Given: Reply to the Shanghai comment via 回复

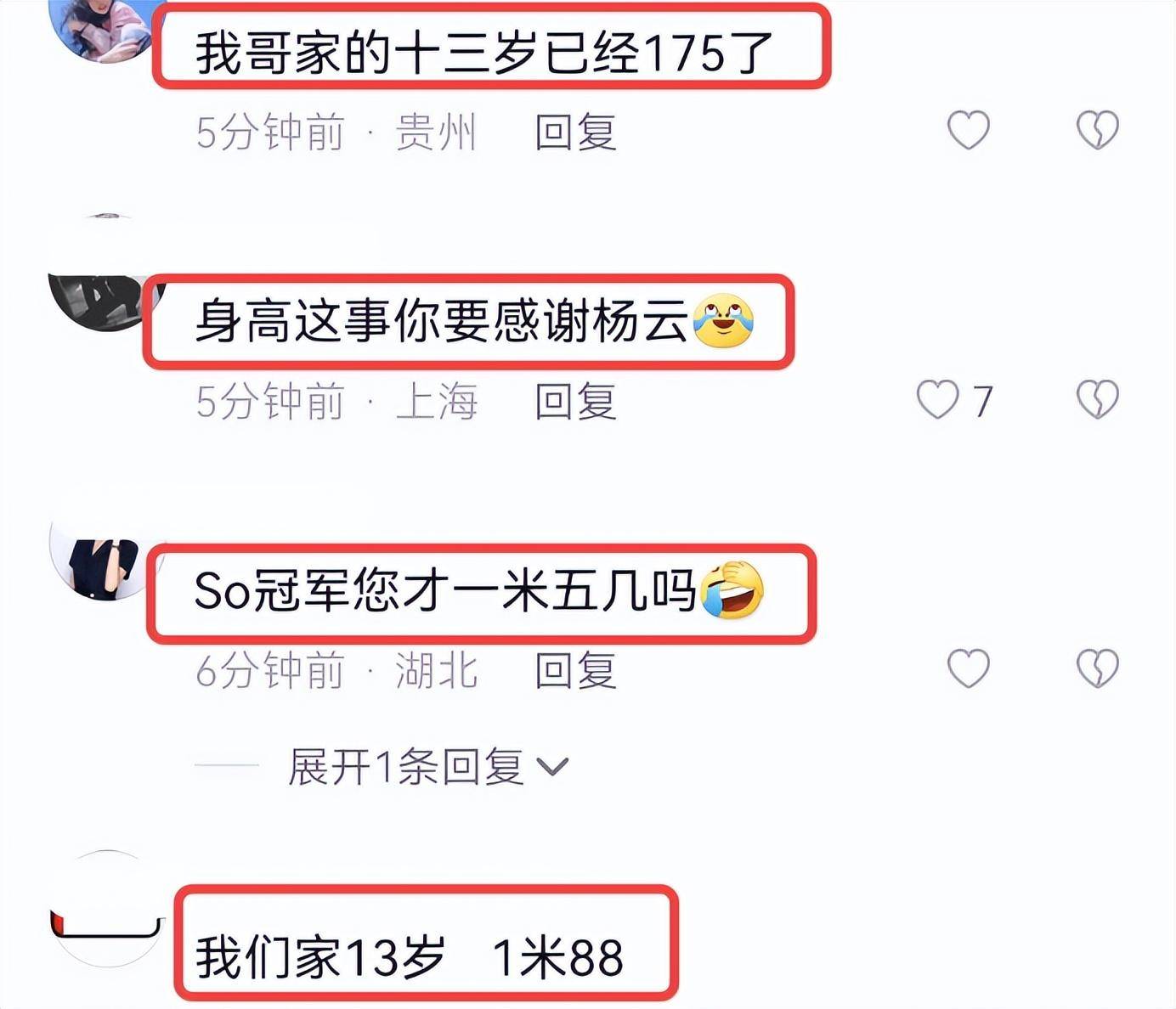Looking at the screenshot, I should pyautogui.click(x=575, y=401).
